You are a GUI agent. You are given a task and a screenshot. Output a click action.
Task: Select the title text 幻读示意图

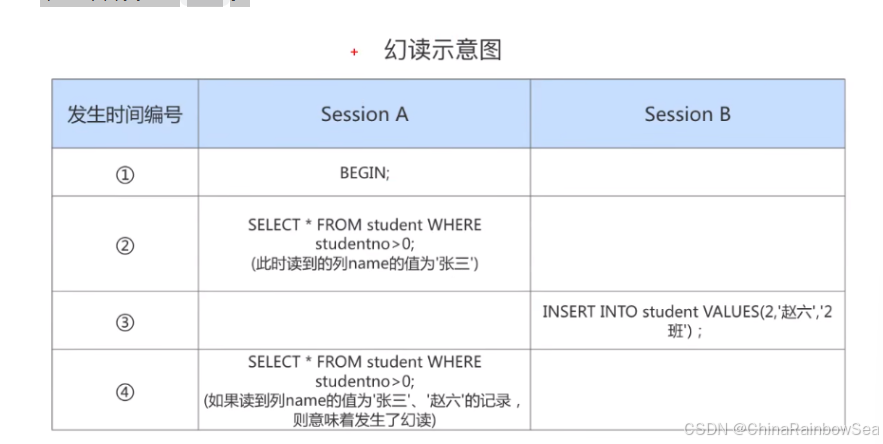tap(442, 50)
